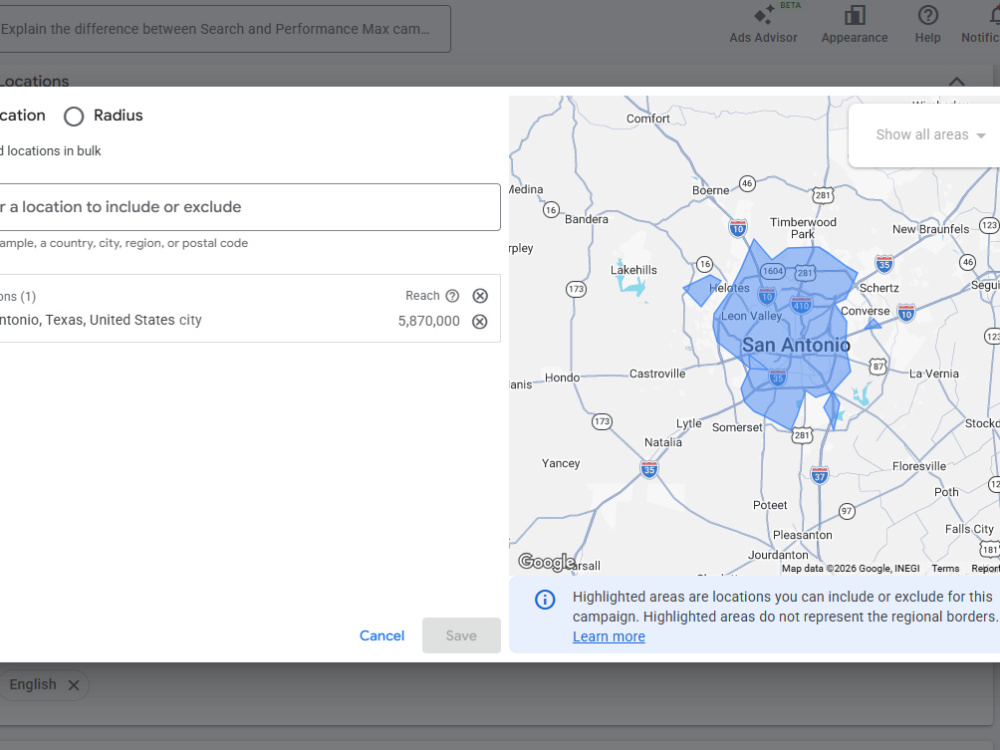Remove the San Antonio location row

(x=480, y=321)
